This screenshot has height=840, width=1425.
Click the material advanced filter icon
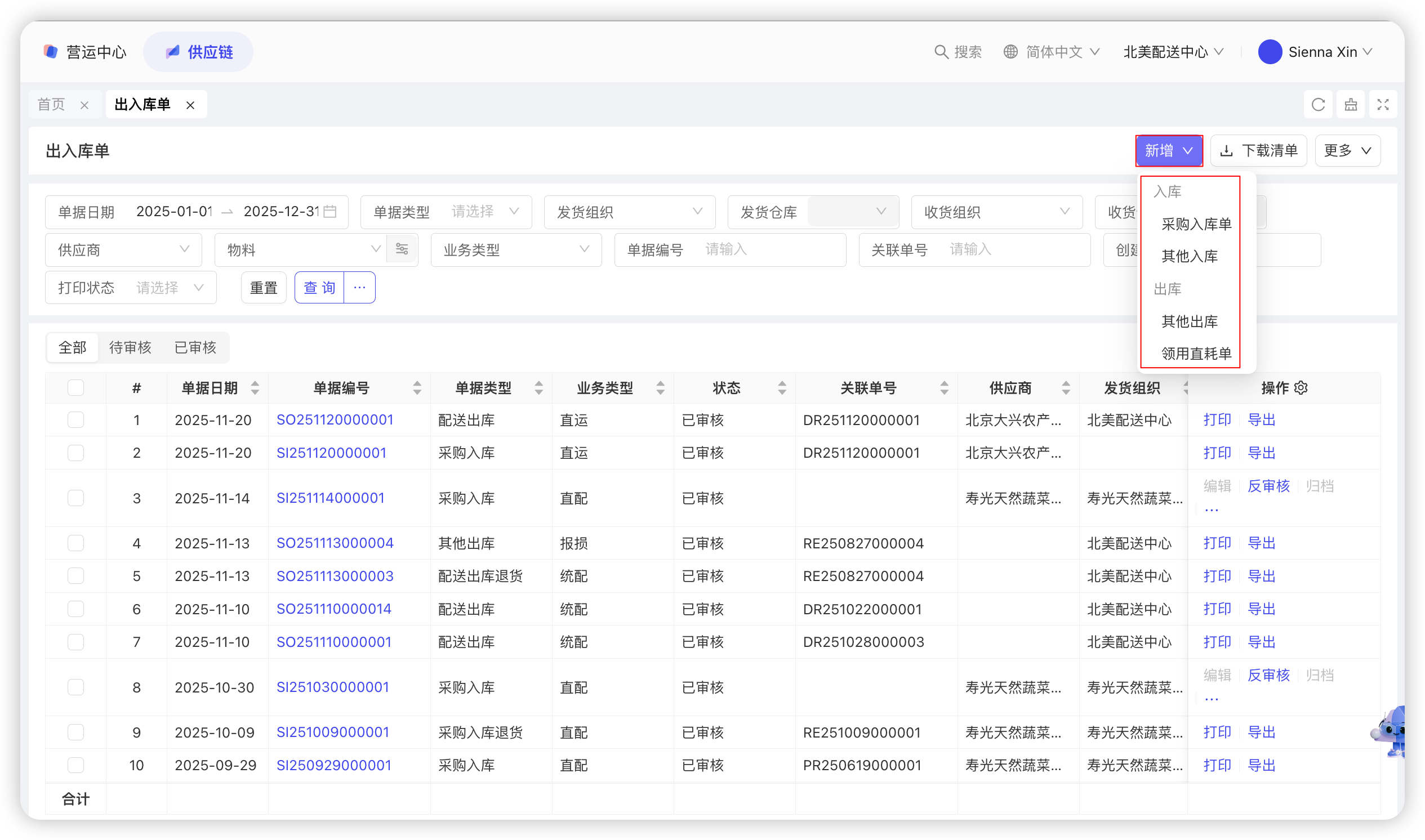(x=402, y=249)
